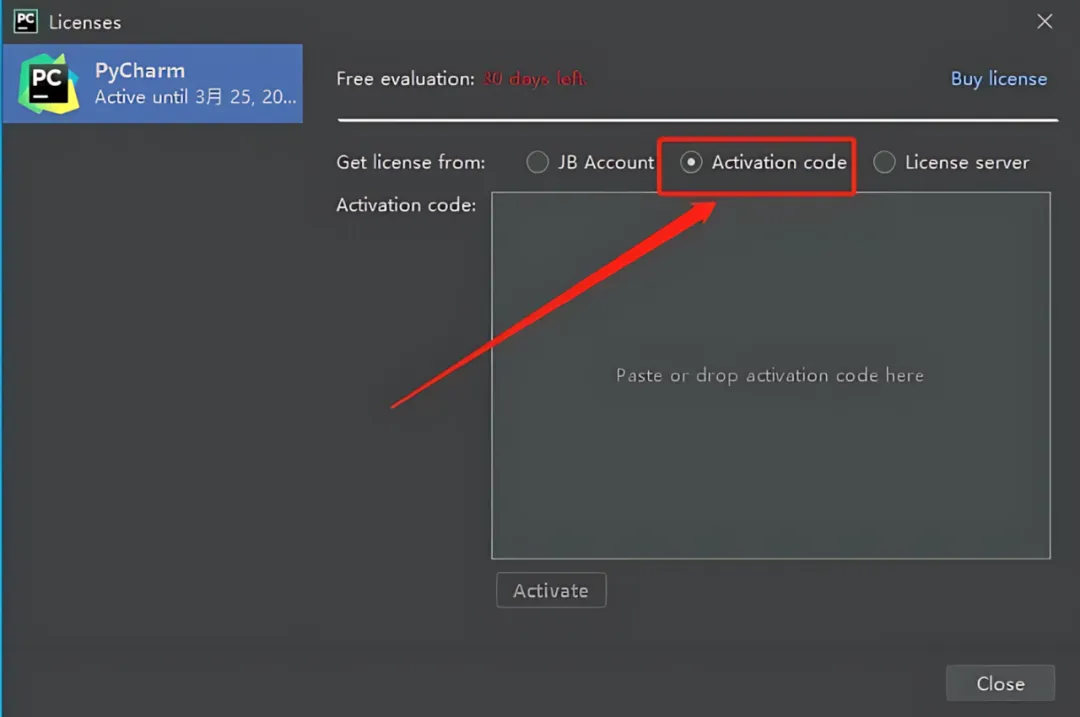Click the 'Licenses' window title text
This screenshot has width=1080, height=717.
[85, 23]
